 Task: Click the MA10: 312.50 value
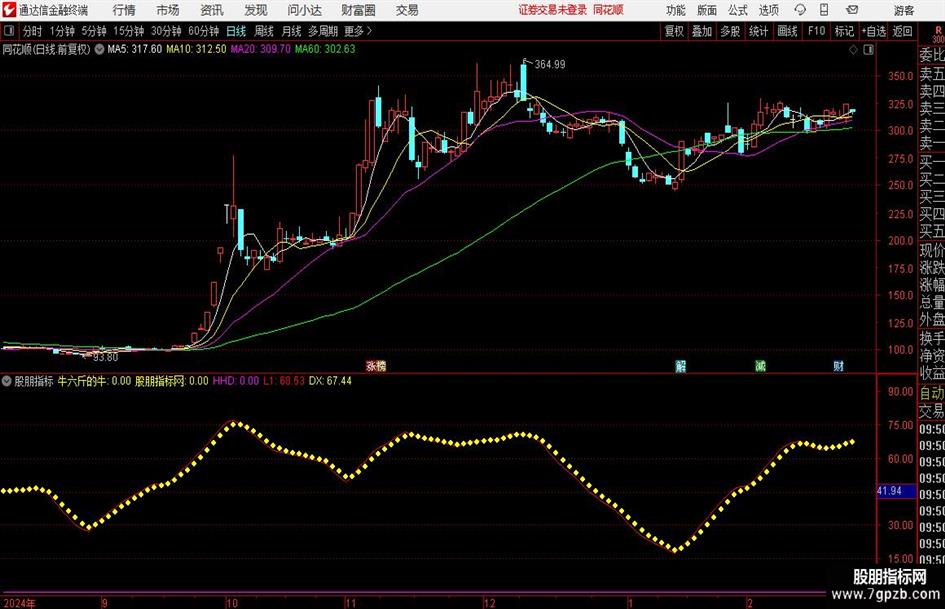(196, 49)
